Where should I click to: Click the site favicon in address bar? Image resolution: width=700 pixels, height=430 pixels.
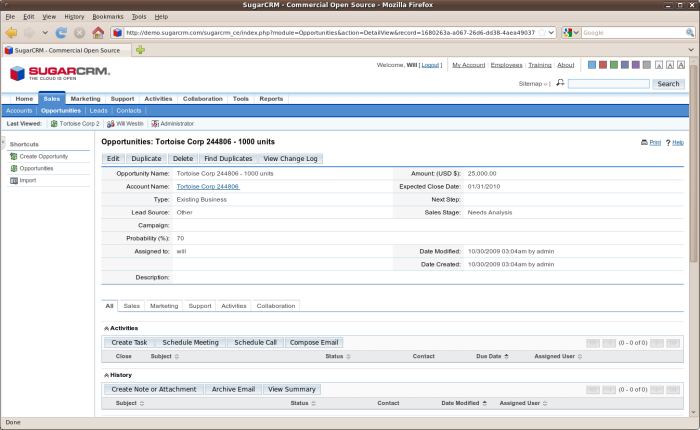117,33
